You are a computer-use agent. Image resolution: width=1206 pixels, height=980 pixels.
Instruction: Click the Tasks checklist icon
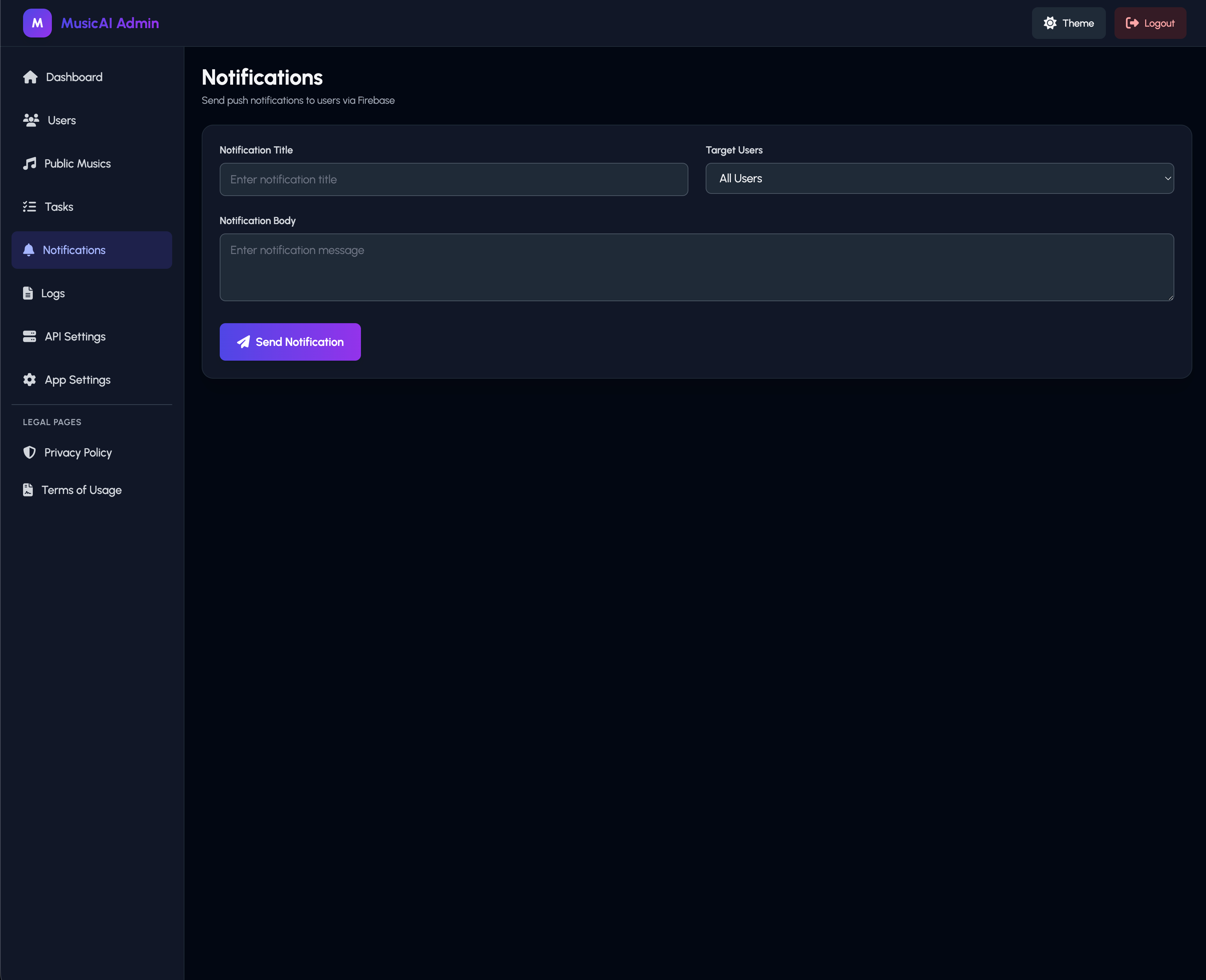(x=29, y=206)
